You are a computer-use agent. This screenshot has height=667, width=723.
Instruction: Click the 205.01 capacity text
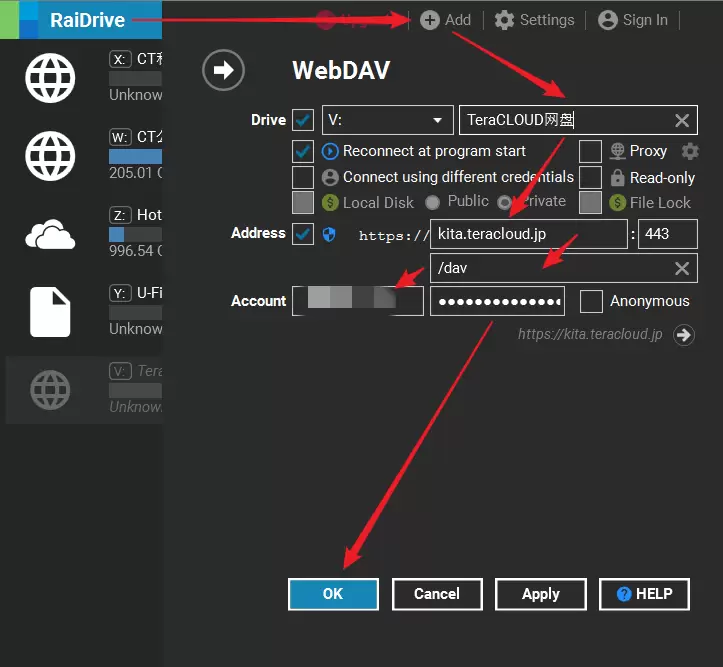136,173
